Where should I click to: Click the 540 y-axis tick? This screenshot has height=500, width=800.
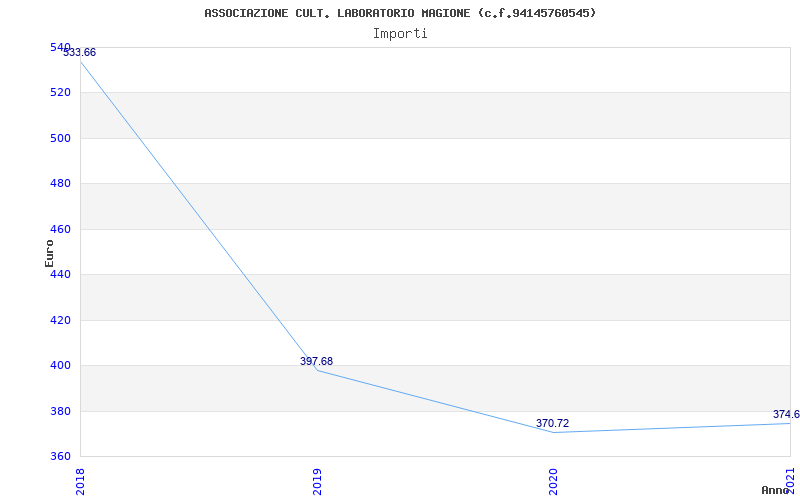pos(60,47)
